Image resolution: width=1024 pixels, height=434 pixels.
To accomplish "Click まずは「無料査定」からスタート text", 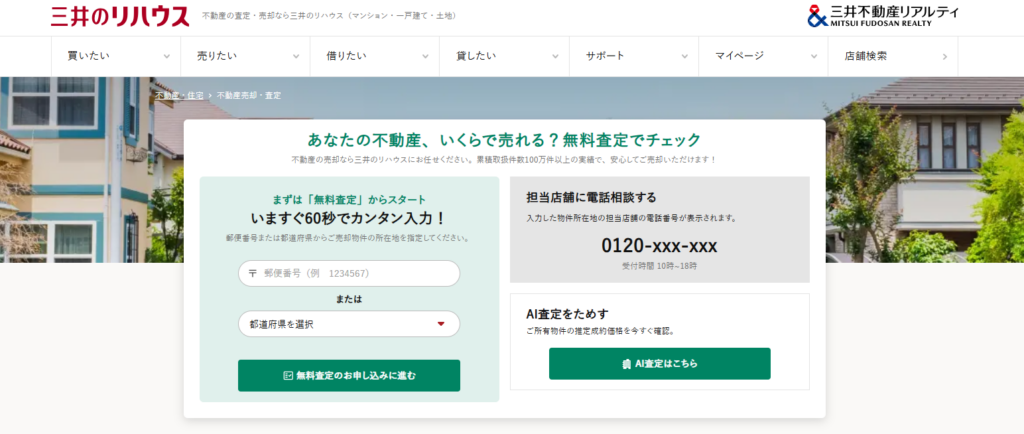I will pyautogui.click(x=349, y=200).
